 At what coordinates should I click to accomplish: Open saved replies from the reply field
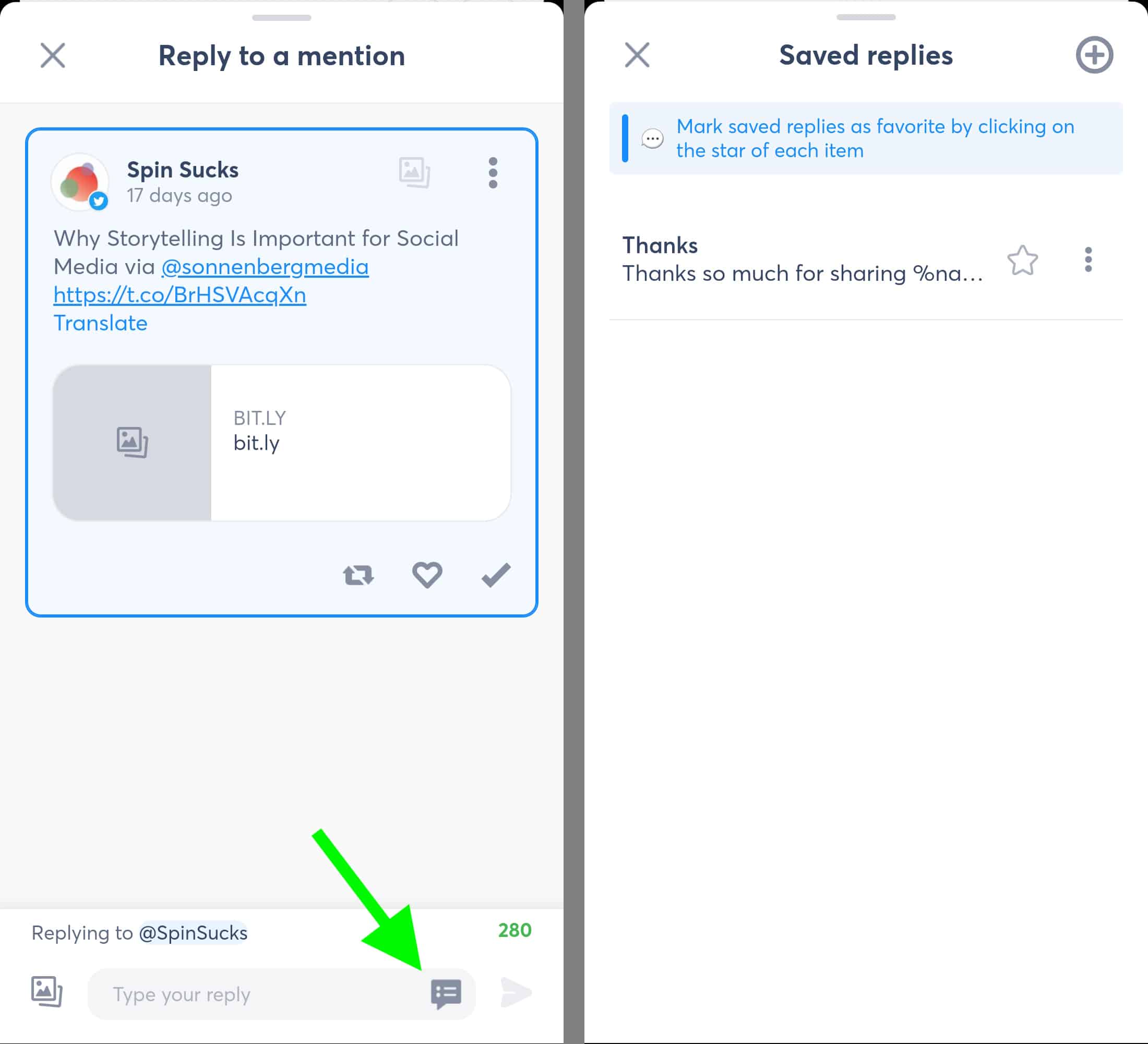[446, 994]
